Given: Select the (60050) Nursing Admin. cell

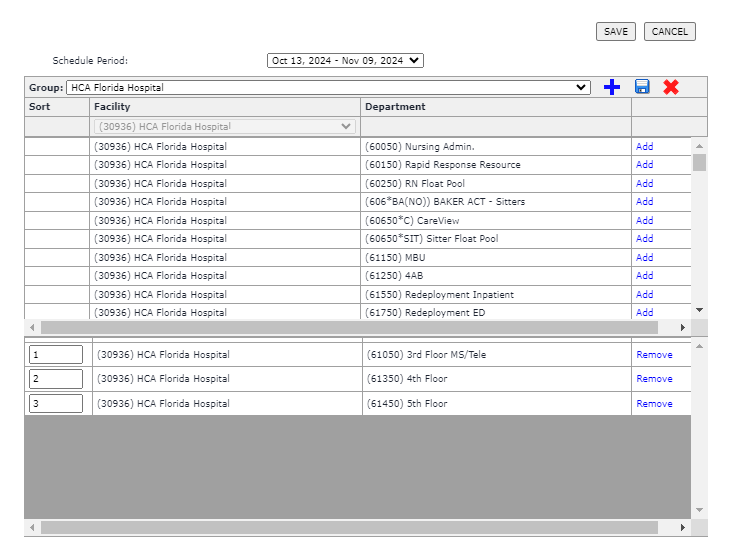Looking at the screenshot, I should coord(496,146).
